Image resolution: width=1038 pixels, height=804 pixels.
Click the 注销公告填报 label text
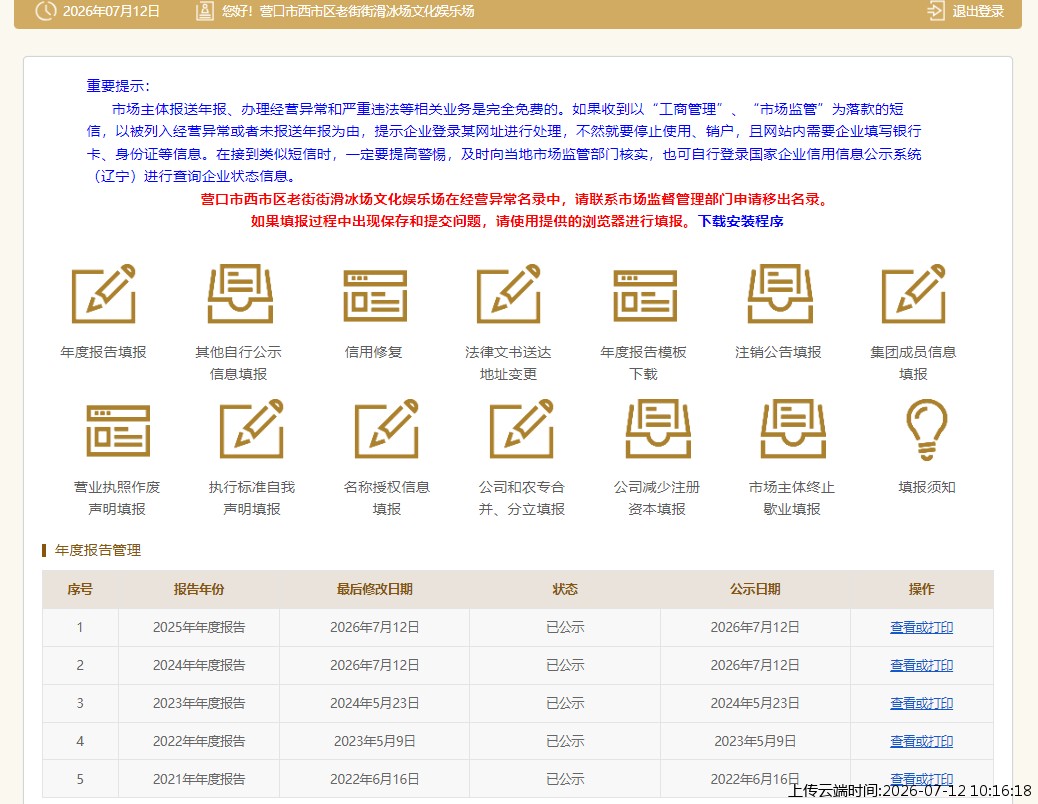778,352
